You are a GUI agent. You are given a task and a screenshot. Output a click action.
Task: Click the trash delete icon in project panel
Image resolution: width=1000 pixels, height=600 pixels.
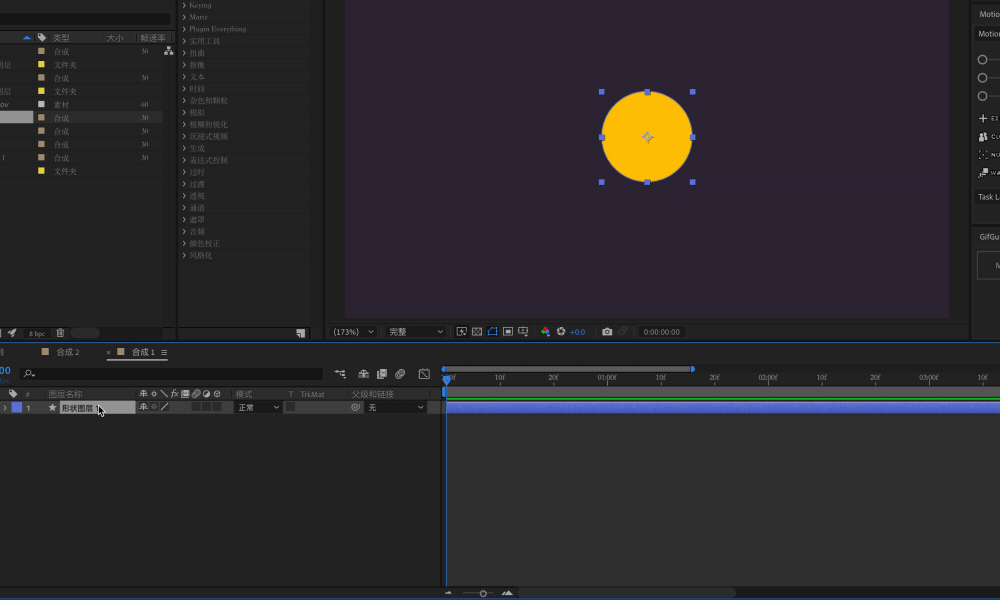[x=60, y=333]
